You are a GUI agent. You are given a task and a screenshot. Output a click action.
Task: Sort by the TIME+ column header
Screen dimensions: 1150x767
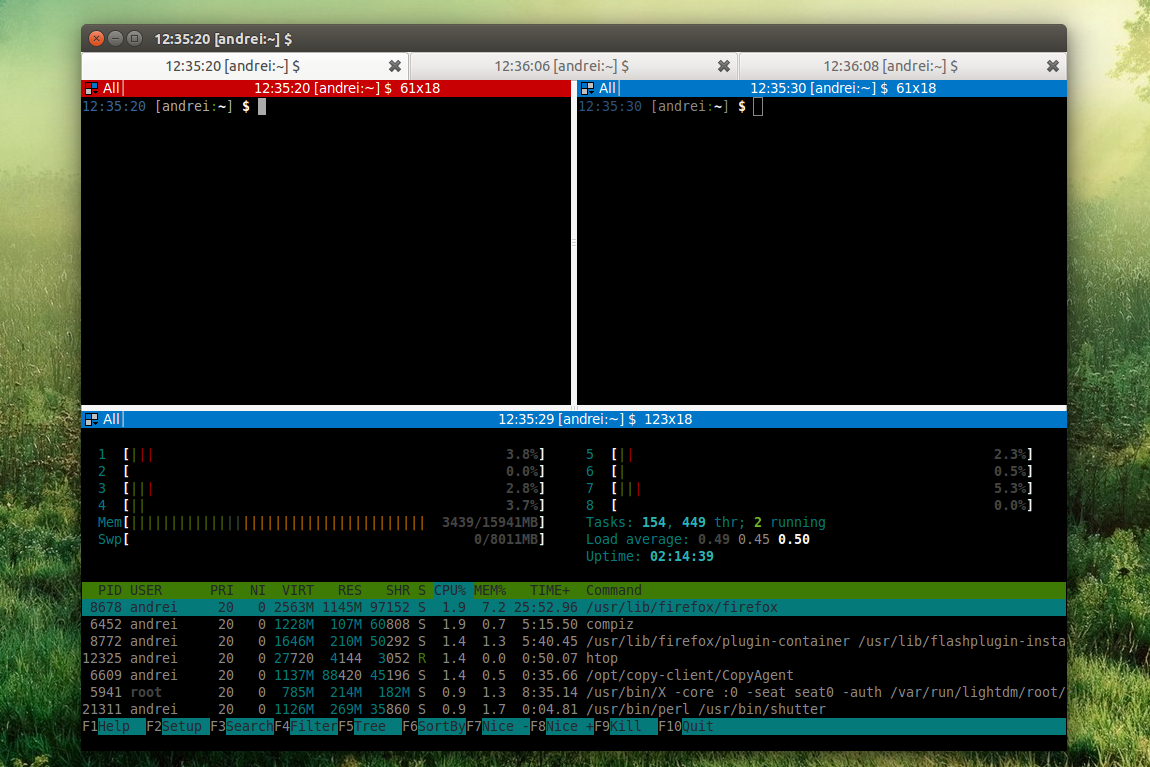[550, 590]
